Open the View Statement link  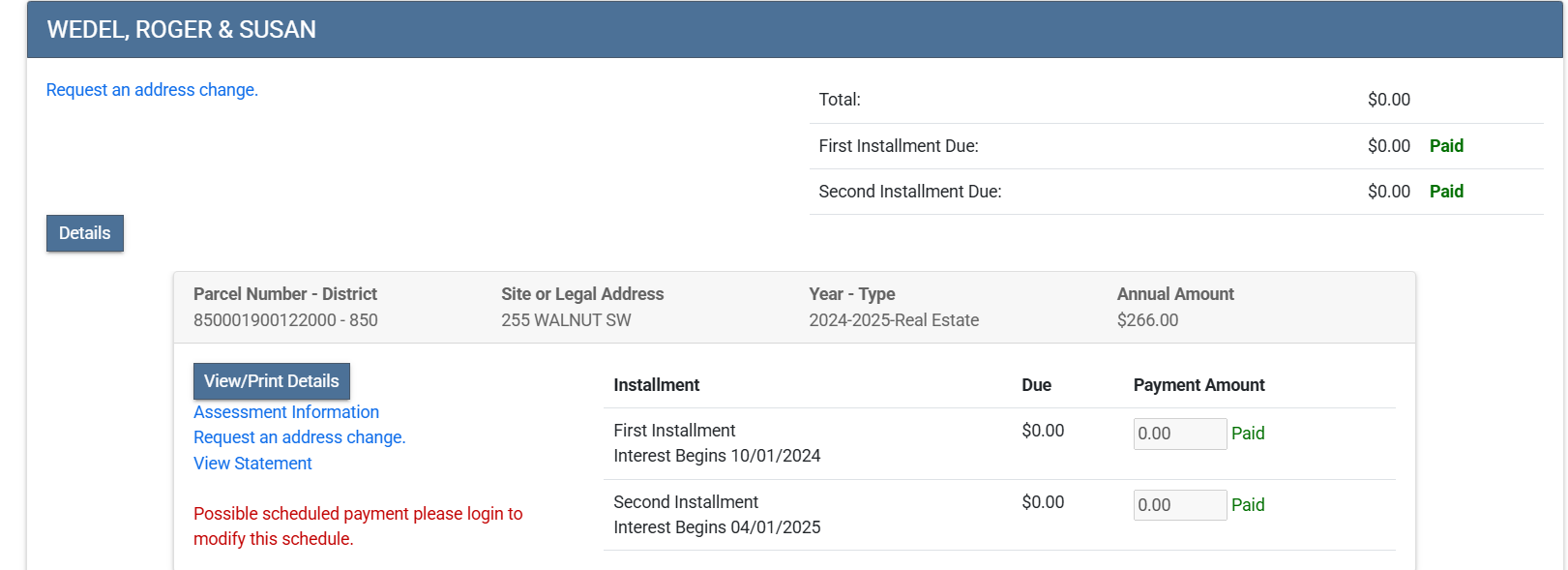click(252, 464)
